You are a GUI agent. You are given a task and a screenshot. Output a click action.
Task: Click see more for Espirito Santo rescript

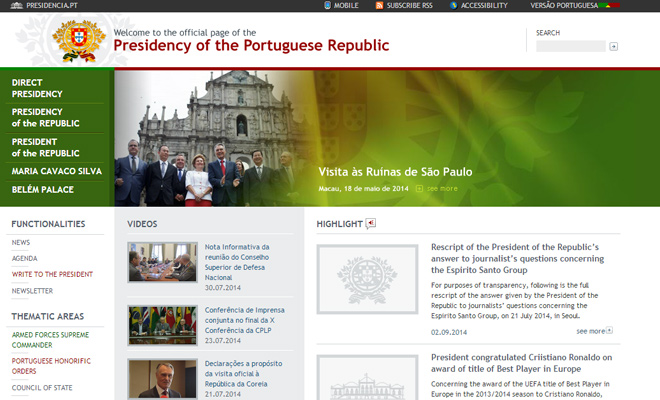pyautogui.click(x=591, y=331)
